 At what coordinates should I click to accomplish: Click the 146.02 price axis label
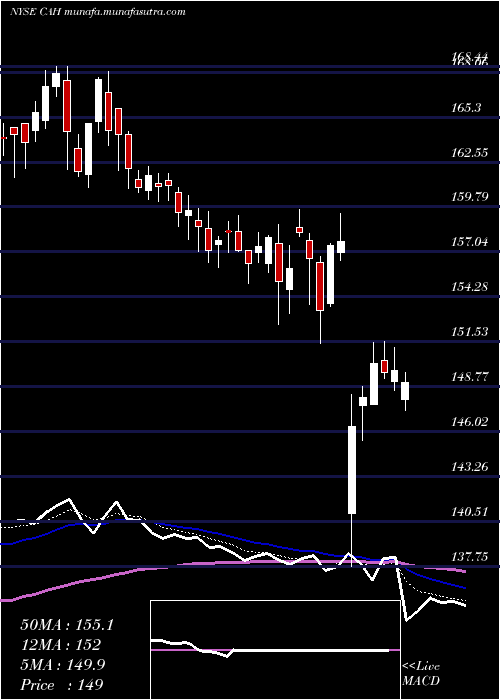(x=470, y=421)
